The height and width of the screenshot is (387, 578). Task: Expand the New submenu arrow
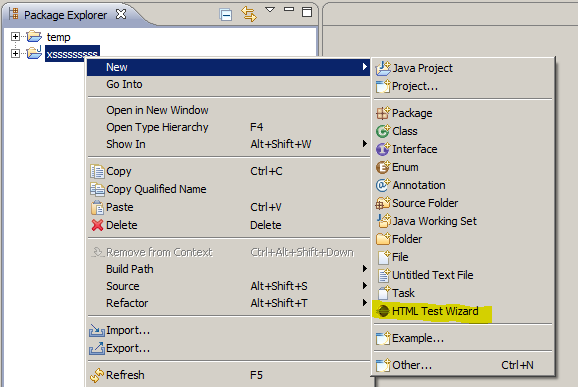click(365, 67)
